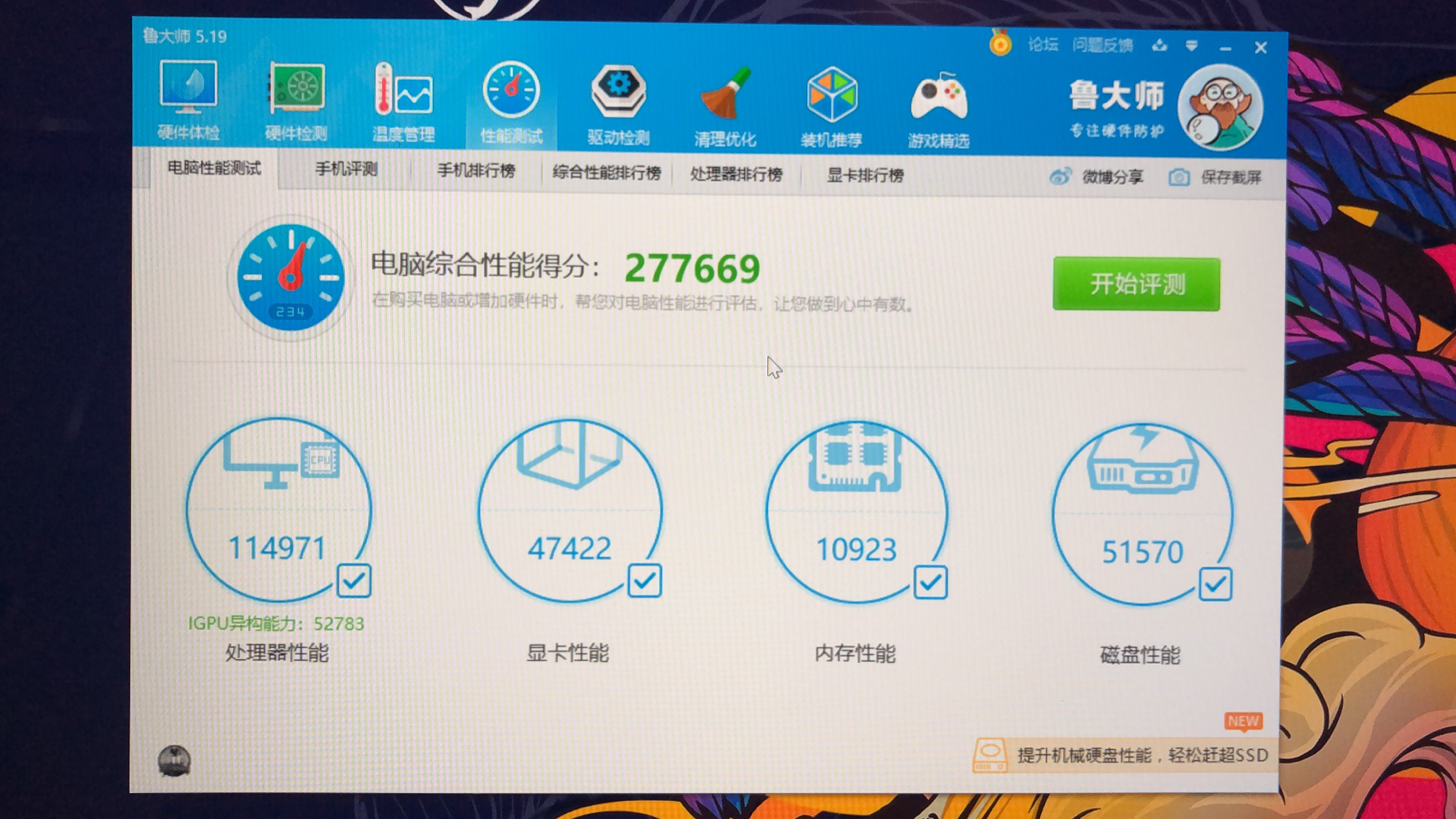Click the graphics card cube icon
Viewport: 1456px width, 819px height.
coord(570,454)
